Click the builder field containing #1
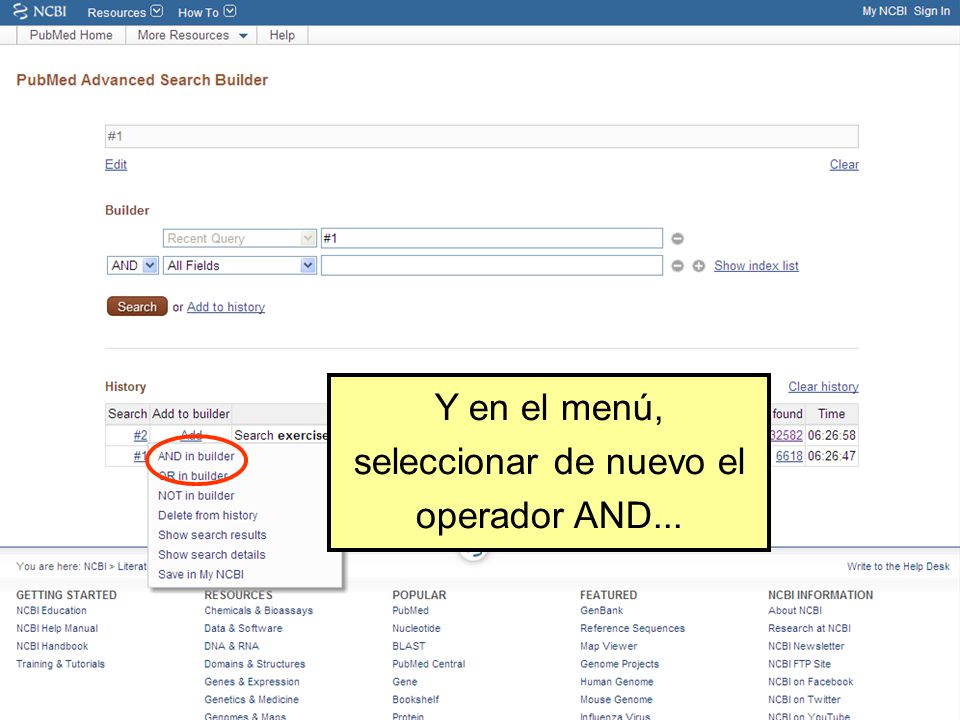Image resolution: width=960 pixels, height=720 pixels. click(492, 239)
